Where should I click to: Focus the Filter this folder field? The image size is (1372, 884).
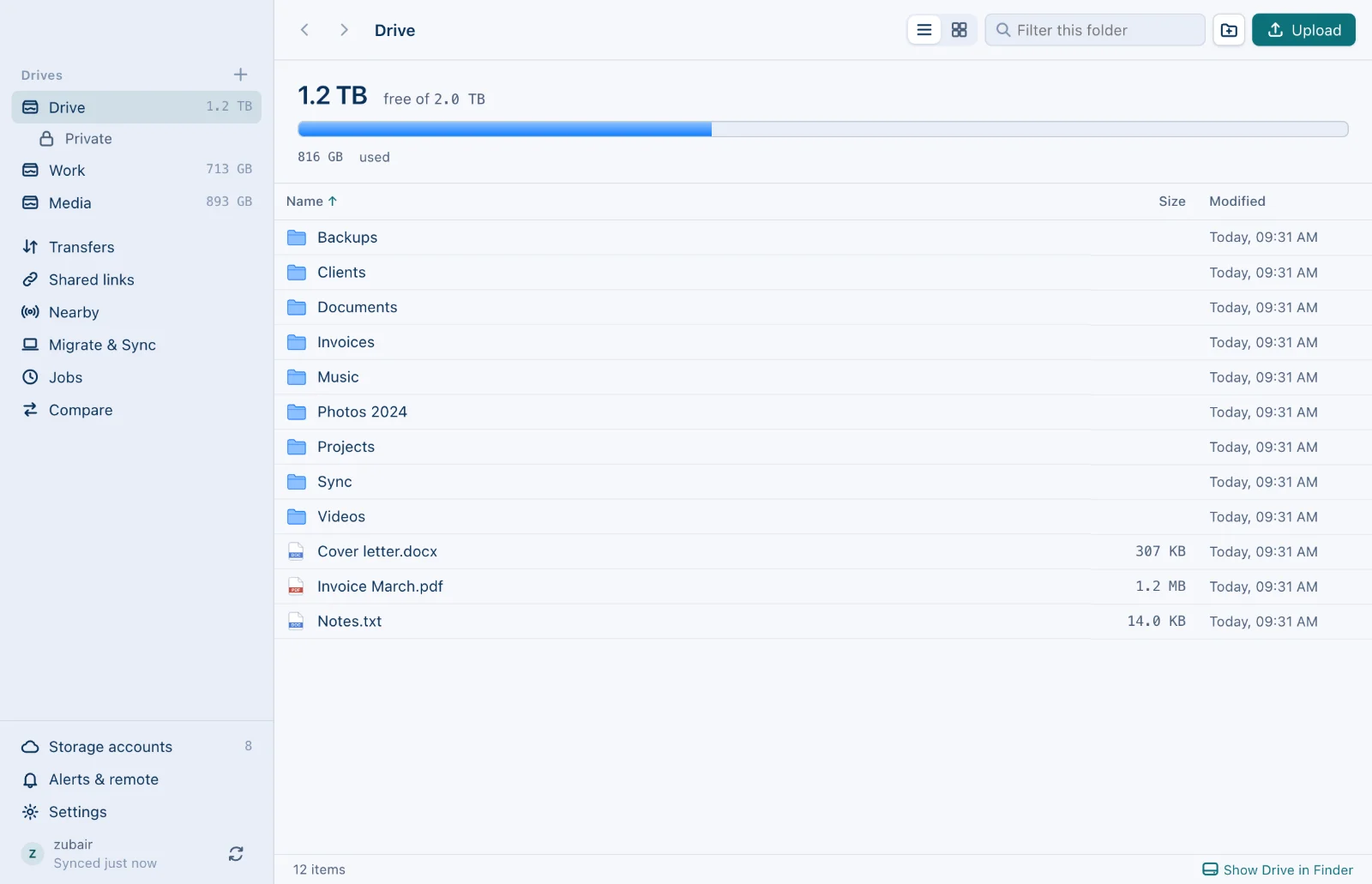1095,30
